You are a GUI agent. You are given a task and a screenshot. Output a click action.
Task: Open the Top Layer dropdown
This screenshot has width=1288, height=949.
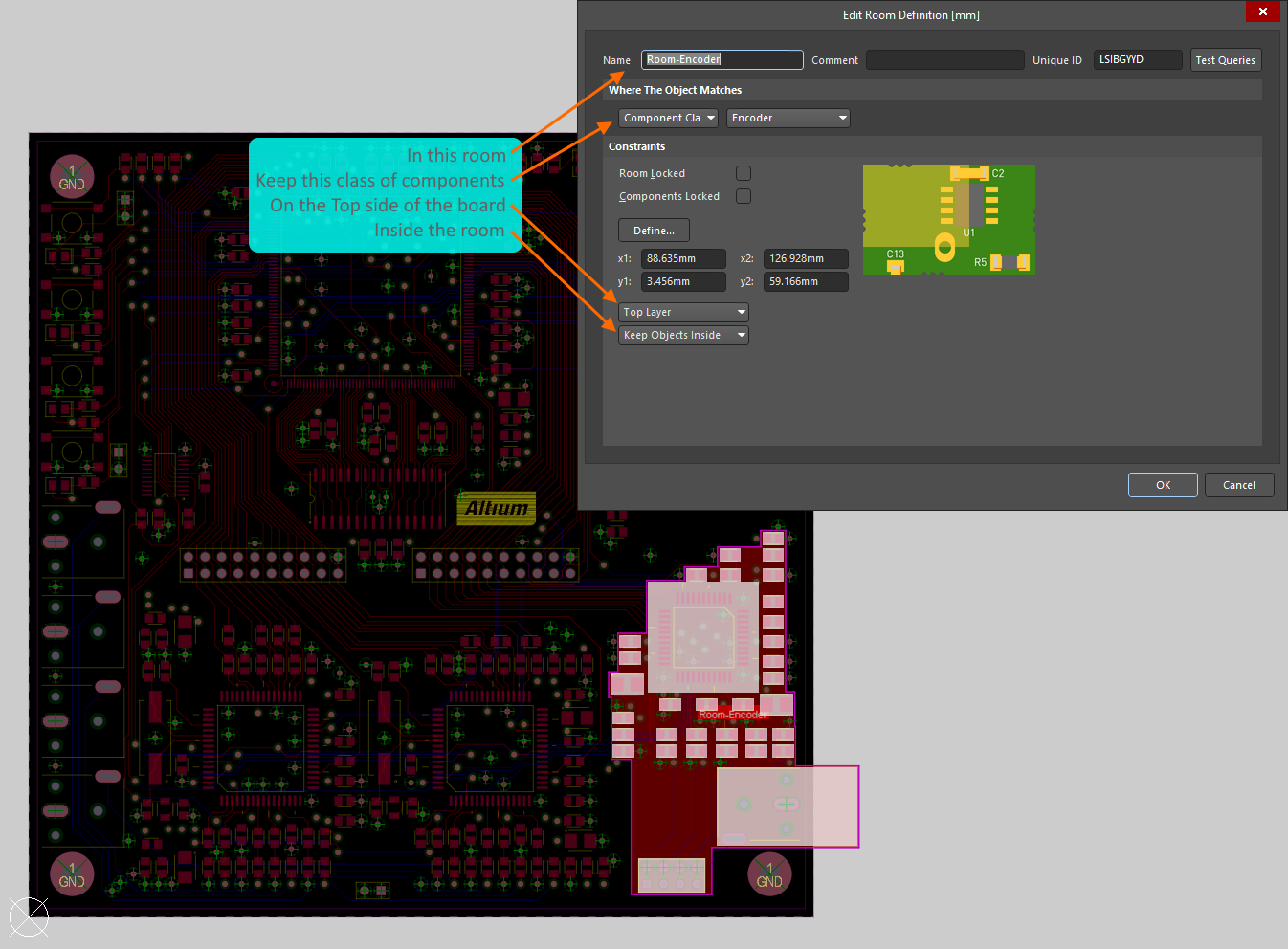coord(683,312)
